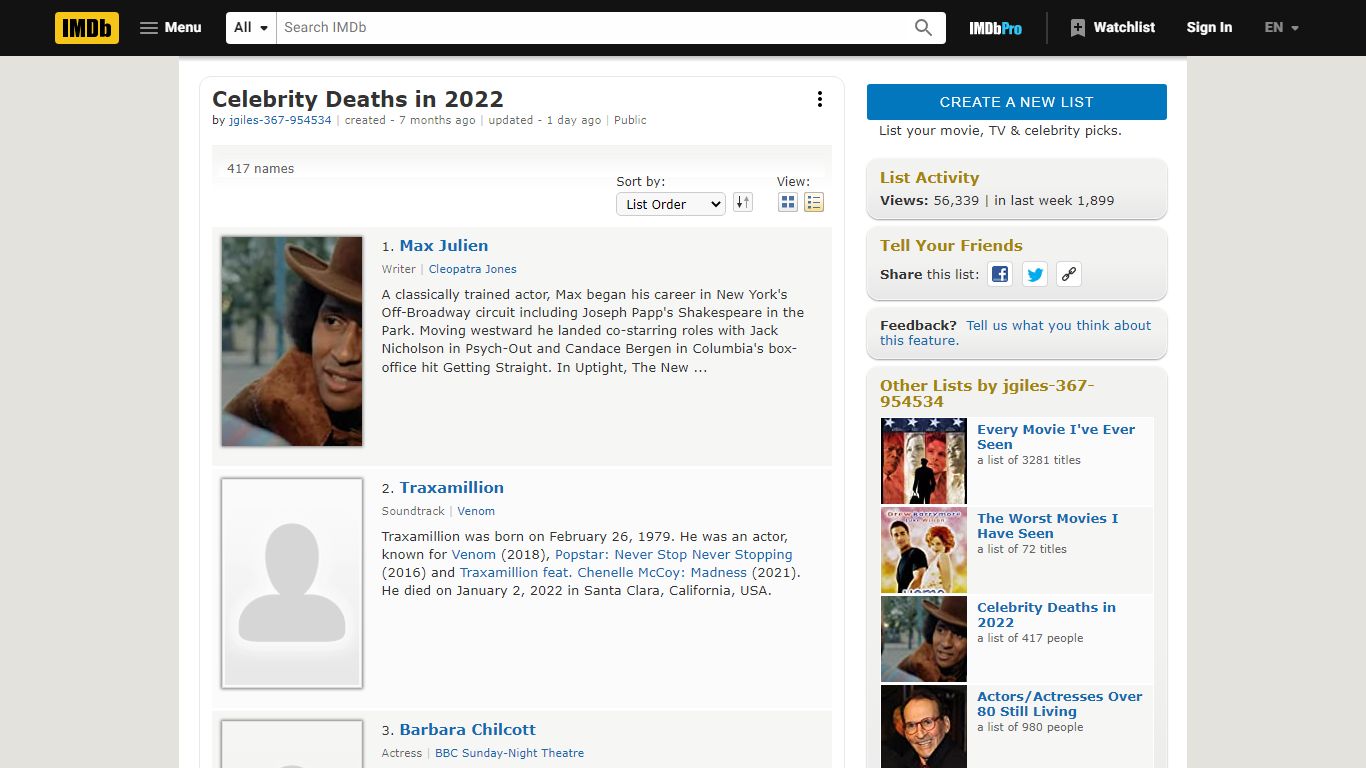Share this list on Twitter
The height and width of the screenshot is (768, 1366).
pos(1035,274)
